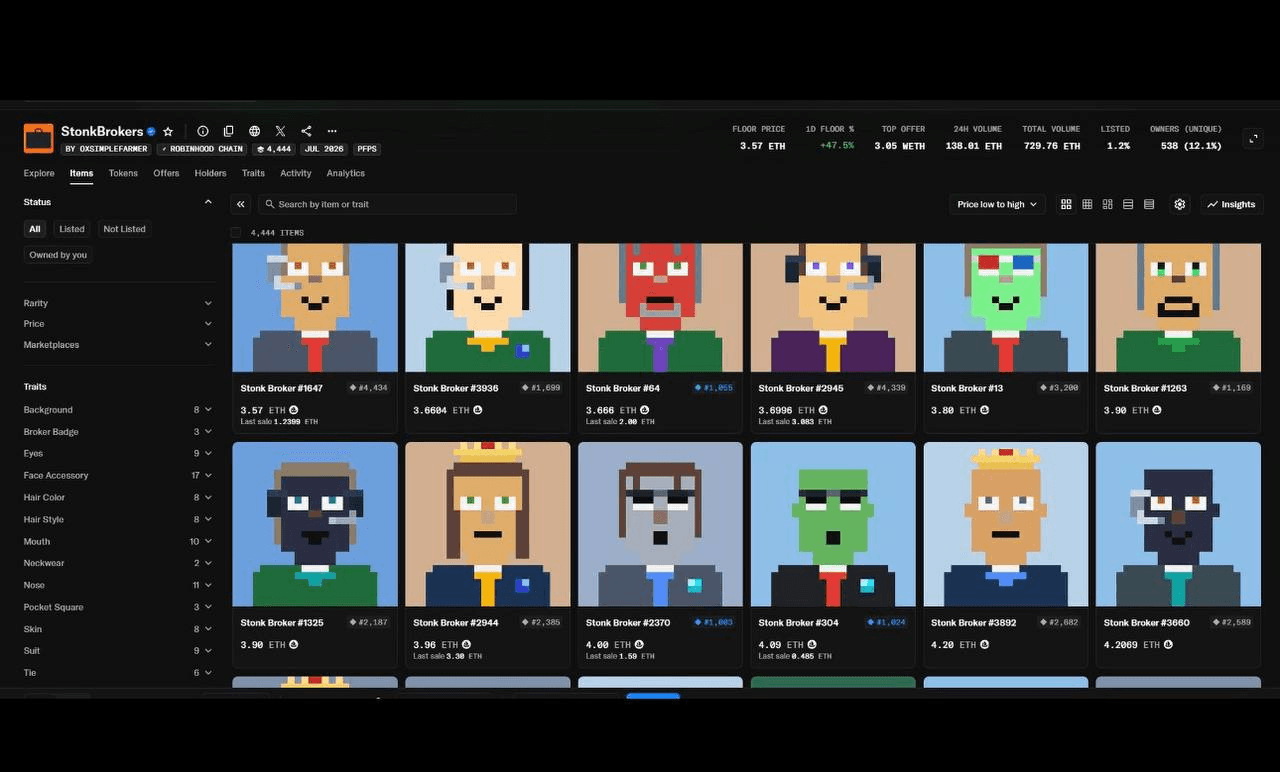Click the Insights button
This screenshot has height=772, width=1280.
[1231, 204]
